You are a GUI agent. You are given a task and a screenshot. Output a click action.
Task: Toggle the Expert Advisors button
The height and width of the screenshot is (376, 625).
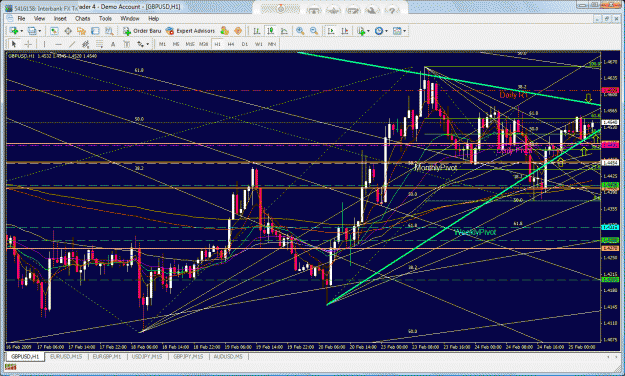[190, 31]
